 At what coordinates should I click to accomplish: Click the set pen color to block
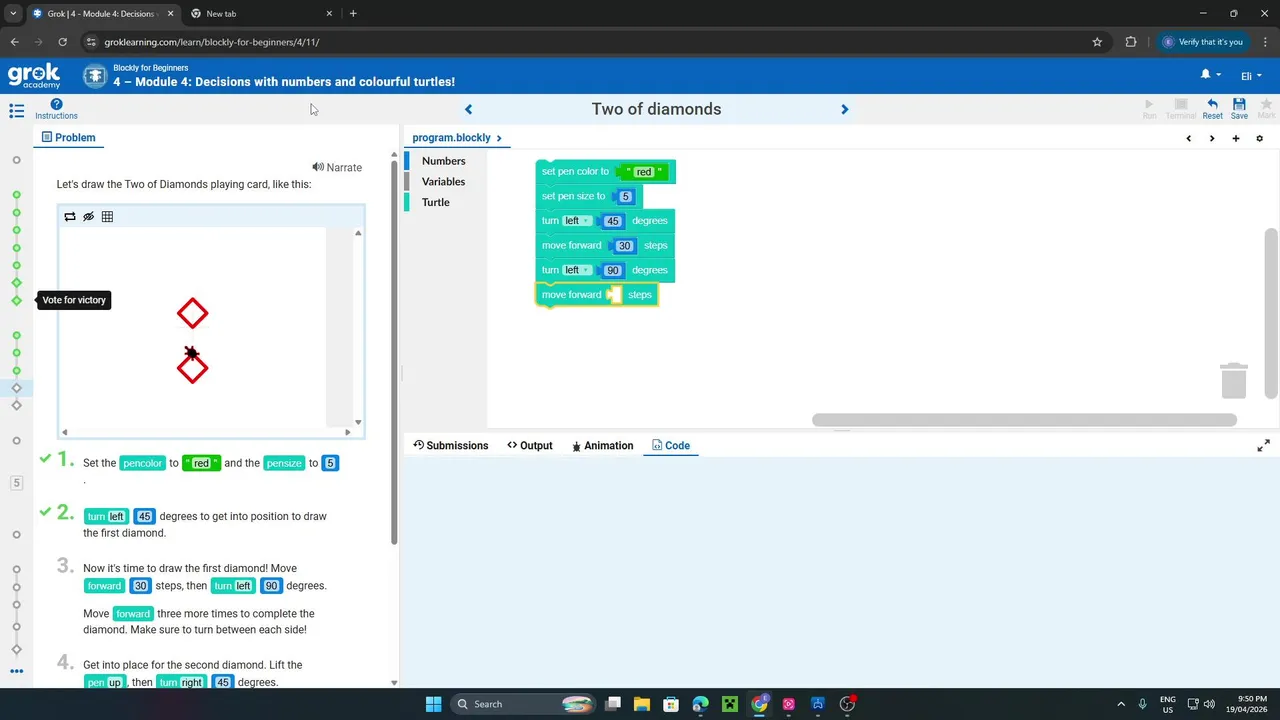tap(575, 172)
